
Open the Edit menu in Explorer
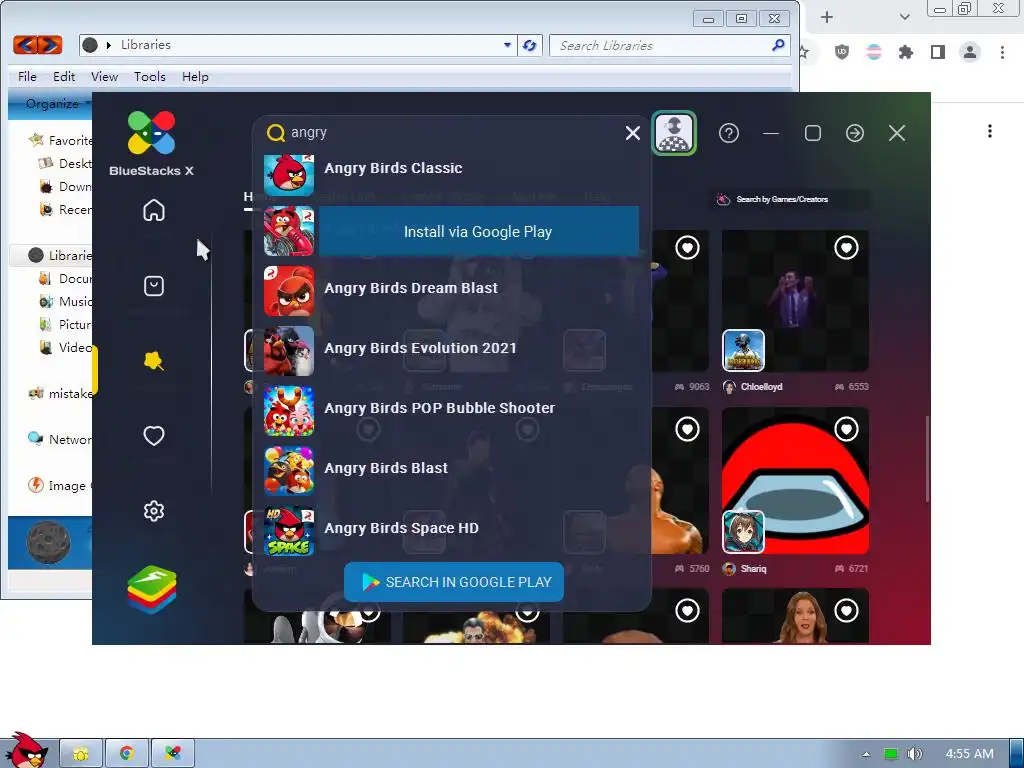click(64, 76)
